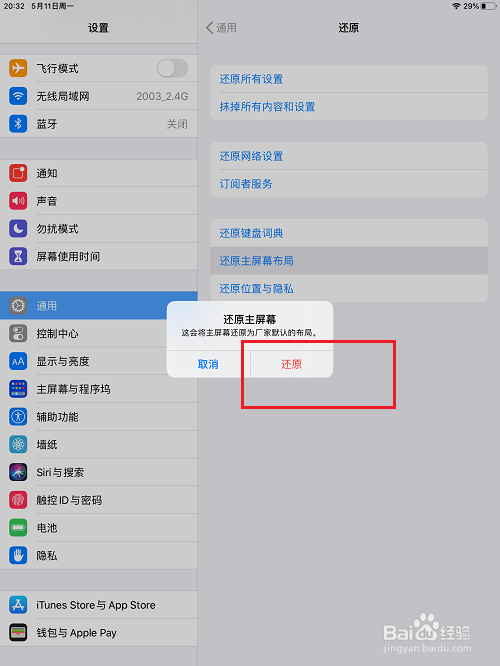The height and width of the screenshot is (666, 500).
Task: Select the 声音 sound icon
Action: 18,200
